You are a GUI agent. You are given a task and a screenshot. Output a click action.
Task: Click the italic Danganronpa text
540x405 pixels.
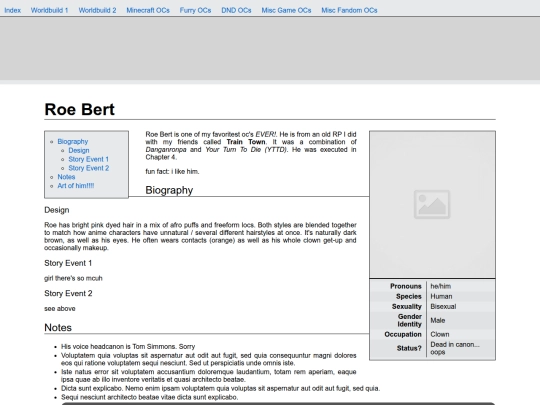click(166, 149)
